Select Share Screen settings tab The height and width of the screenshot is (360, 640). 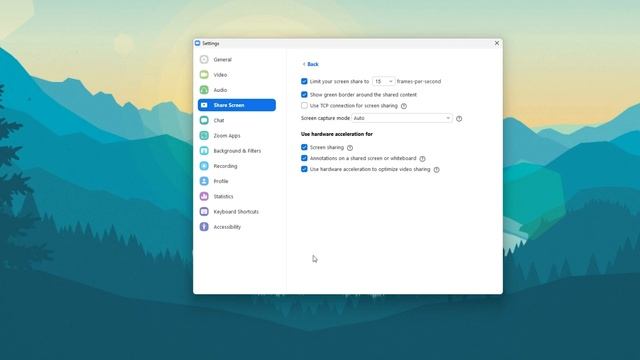237,105
